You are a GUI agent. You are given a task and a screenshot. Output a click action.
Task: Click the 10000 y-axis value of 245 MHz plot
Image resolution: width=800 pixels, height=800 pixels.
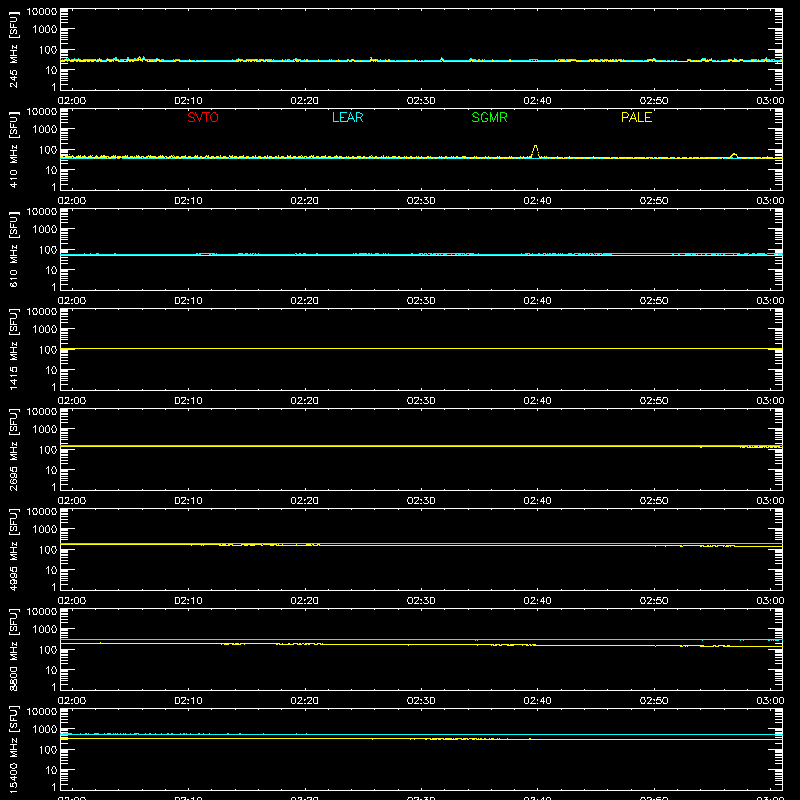(x=42, y=12)
